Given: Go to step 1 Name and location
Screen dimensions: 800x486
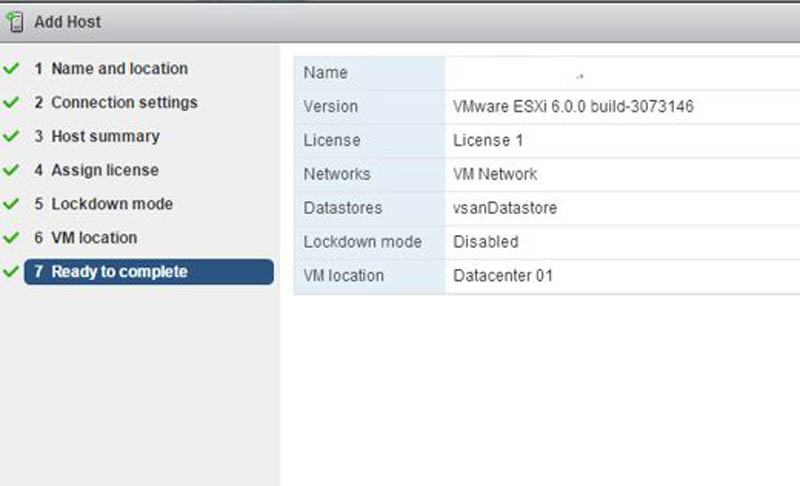Looking at the screenshot, I should point(118,69).
